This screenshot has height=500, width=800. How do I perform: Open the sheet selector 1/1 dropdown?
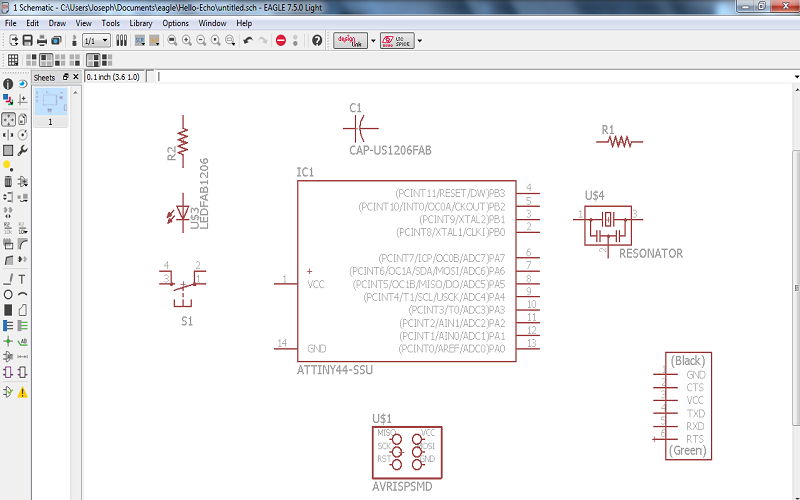coord(96,40)
